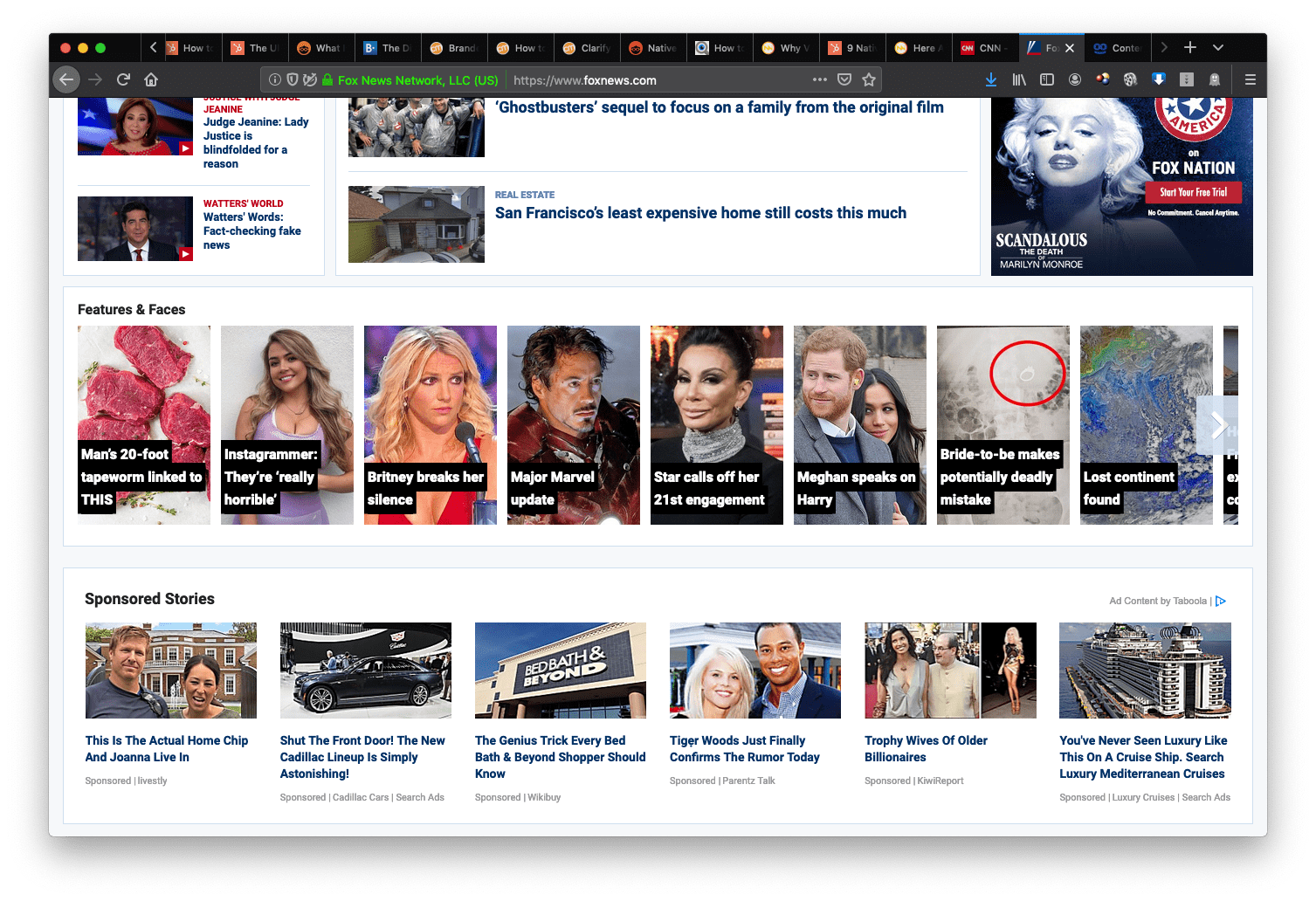This screenshot has height=901, width=1316.
Task: Open the Firefox hamburger menu
Action: click(x=1251, y=79)
